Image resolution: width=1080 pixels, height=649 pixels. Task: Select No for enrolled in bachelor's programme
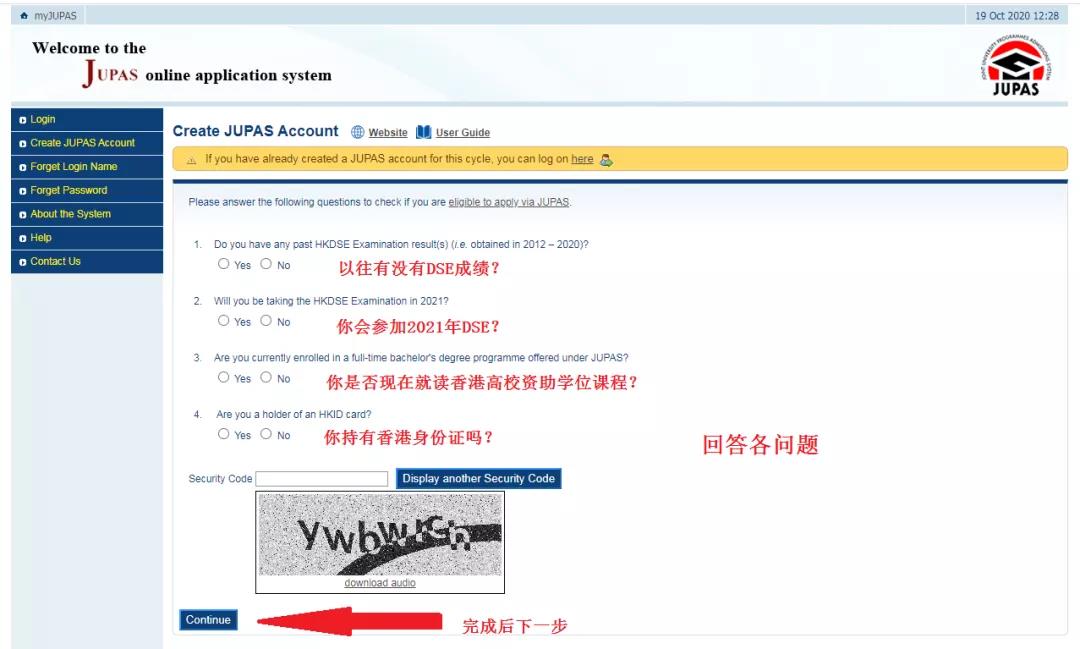266,377
